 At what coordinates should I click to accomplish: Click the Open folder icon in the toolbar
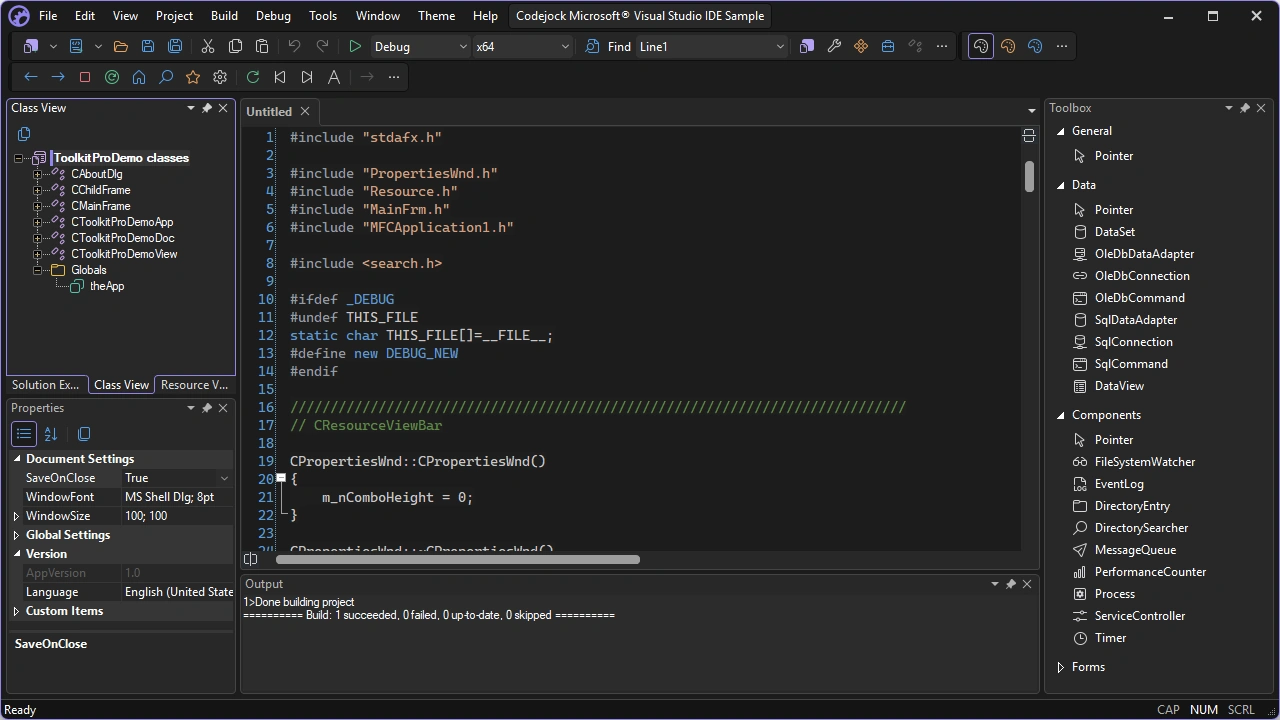[x=121, y=46]
